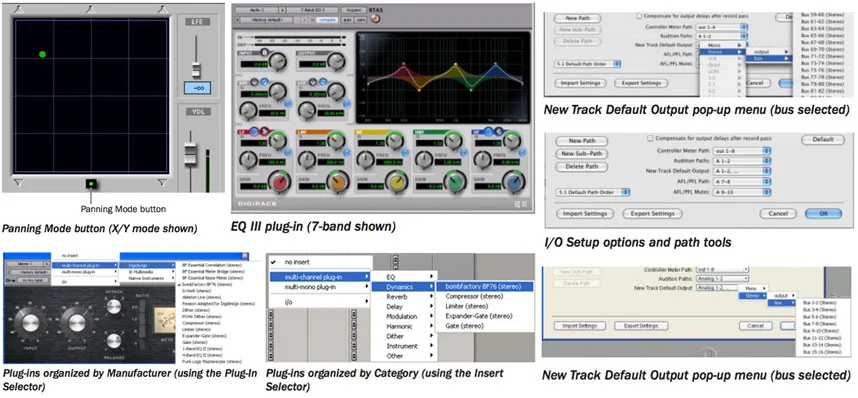Select the yellow MF node on EQ graph
This screenshot has width=858, height=398.
455,64
